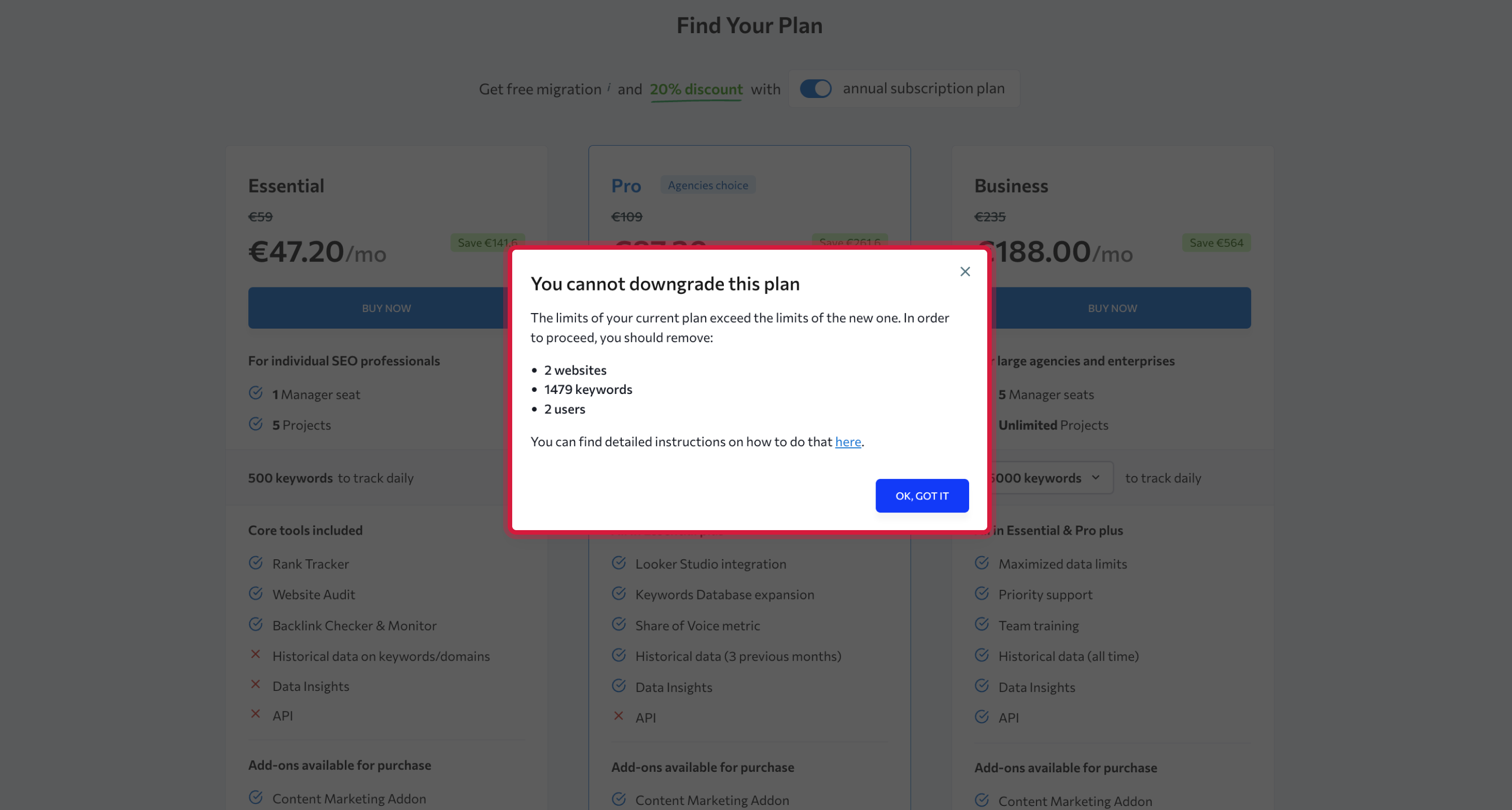This screenshot has width=1512, height=810.
Task: Click the red X beside API in Pro
Action: coord(619,716)
